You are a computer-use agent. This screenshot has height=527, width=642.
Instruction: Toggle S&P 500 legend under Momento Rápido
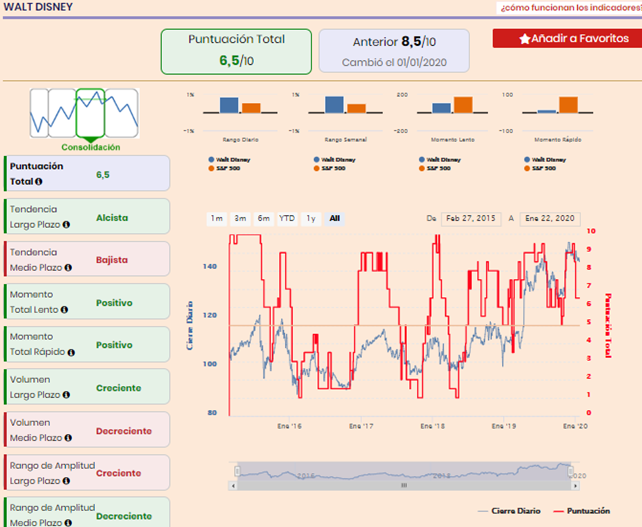(x=540, y=168)
